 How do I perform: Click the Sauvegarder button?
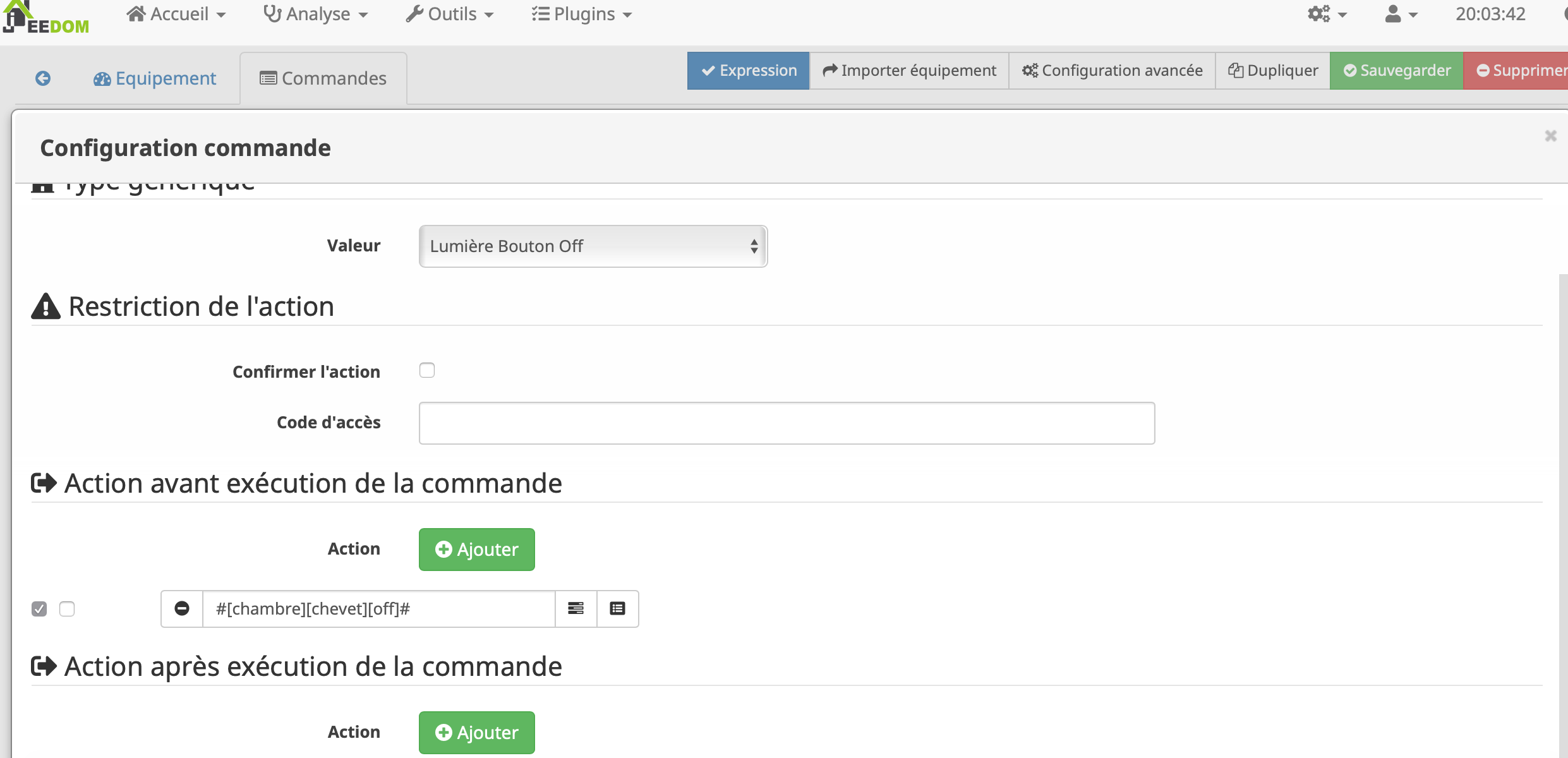point(1396,70)
